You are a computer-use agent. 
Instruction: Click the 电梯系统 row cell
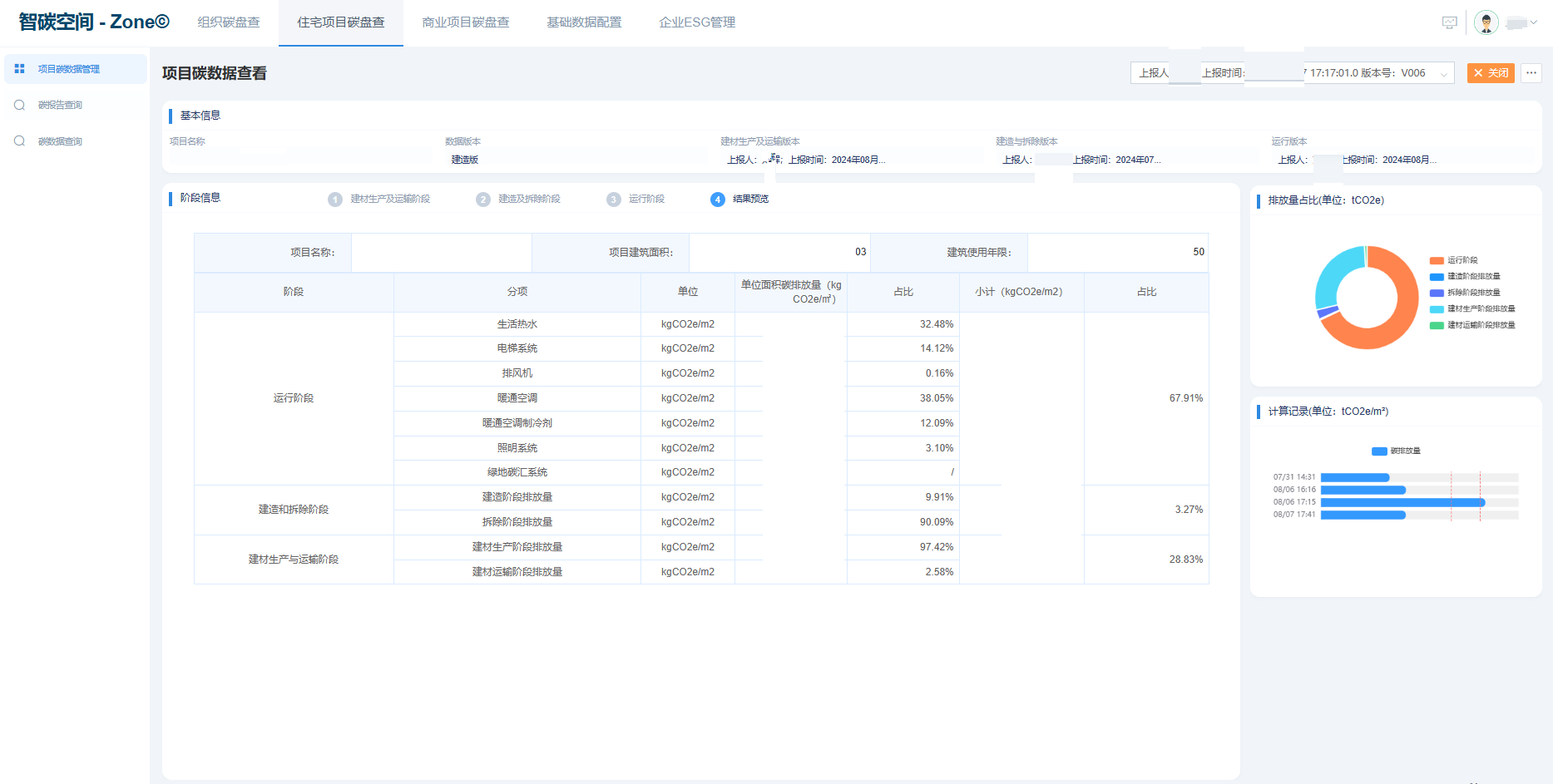(x=517, y=348)
